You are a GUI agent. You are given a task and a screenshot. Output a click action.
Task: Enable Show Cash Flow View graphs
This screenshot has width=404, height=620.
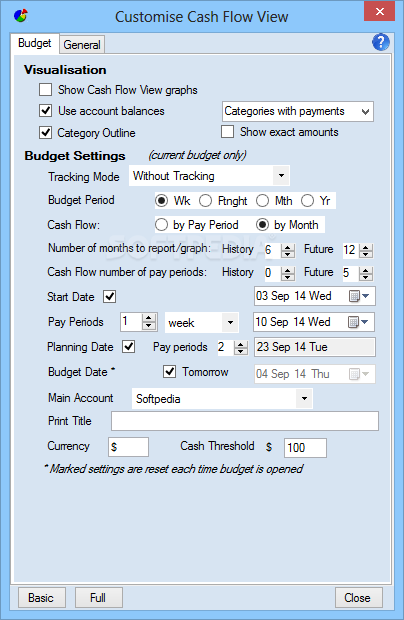(45, 90)
